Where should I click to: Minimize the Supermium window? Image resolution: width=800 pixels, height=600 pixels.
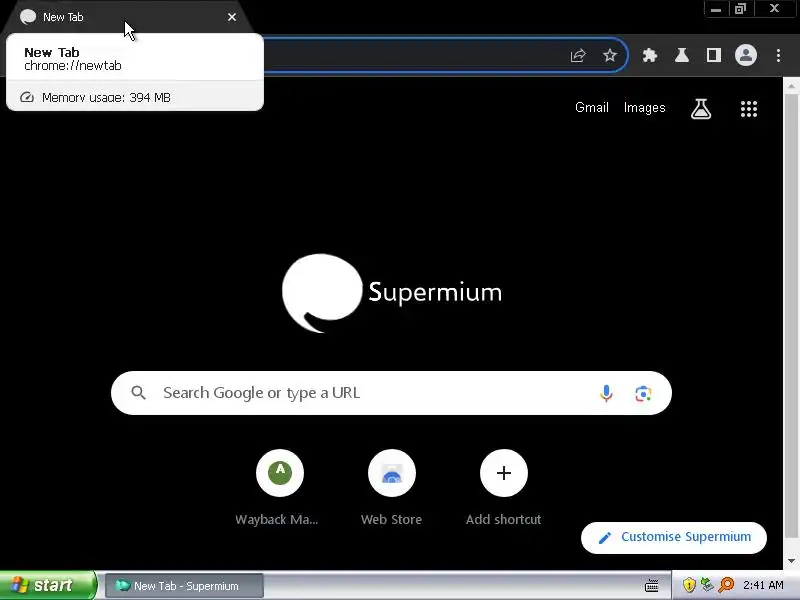(x=716, y=9)
